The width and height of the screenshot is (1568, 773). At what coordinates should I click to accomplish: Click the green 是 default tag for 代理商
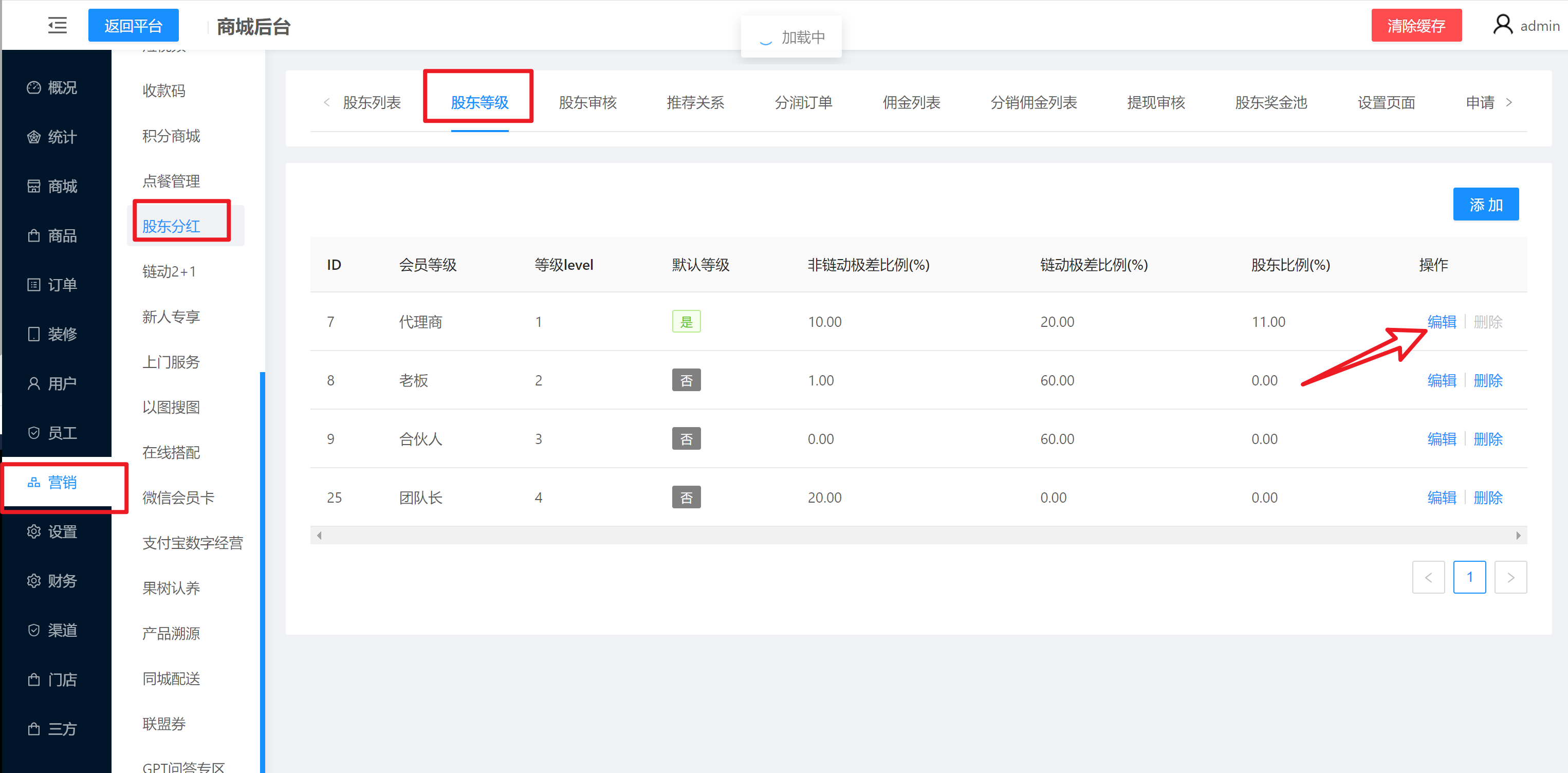pyautogui.click(x=686, y=321)
